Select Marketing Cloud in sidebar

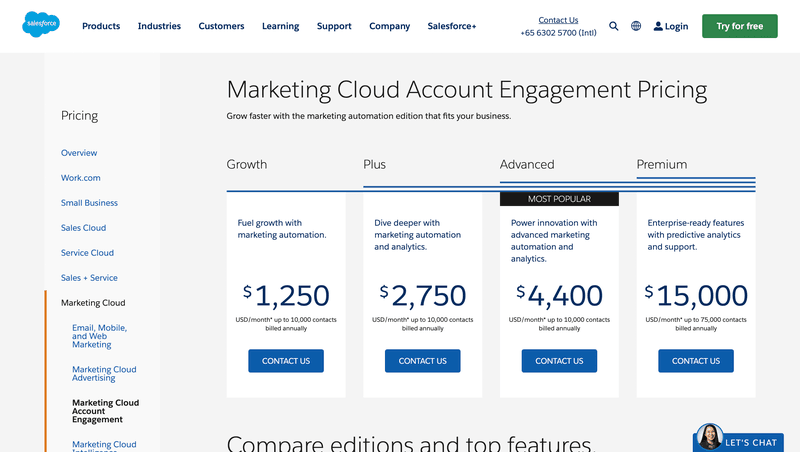(x=93, y=303)
